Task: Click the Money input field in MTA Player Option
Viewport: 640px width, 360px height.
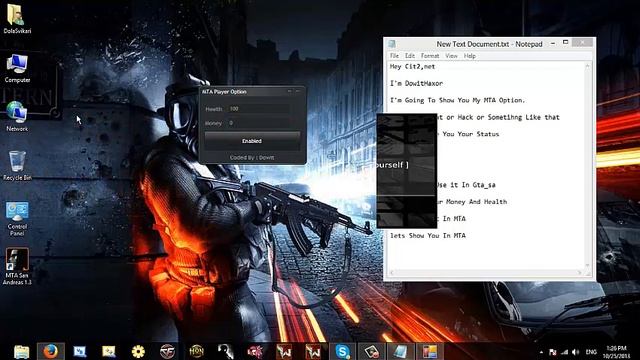Action: pos(258,123)
